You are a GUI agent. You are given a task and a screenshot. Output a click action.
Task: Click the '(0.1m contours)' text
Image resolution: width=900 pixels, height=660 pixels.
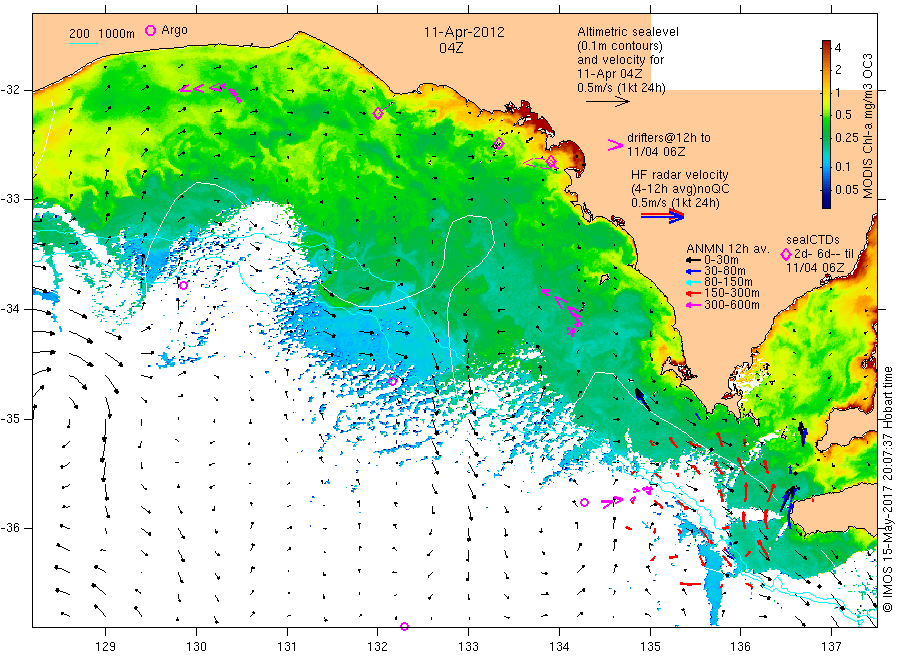pos(620,46)
